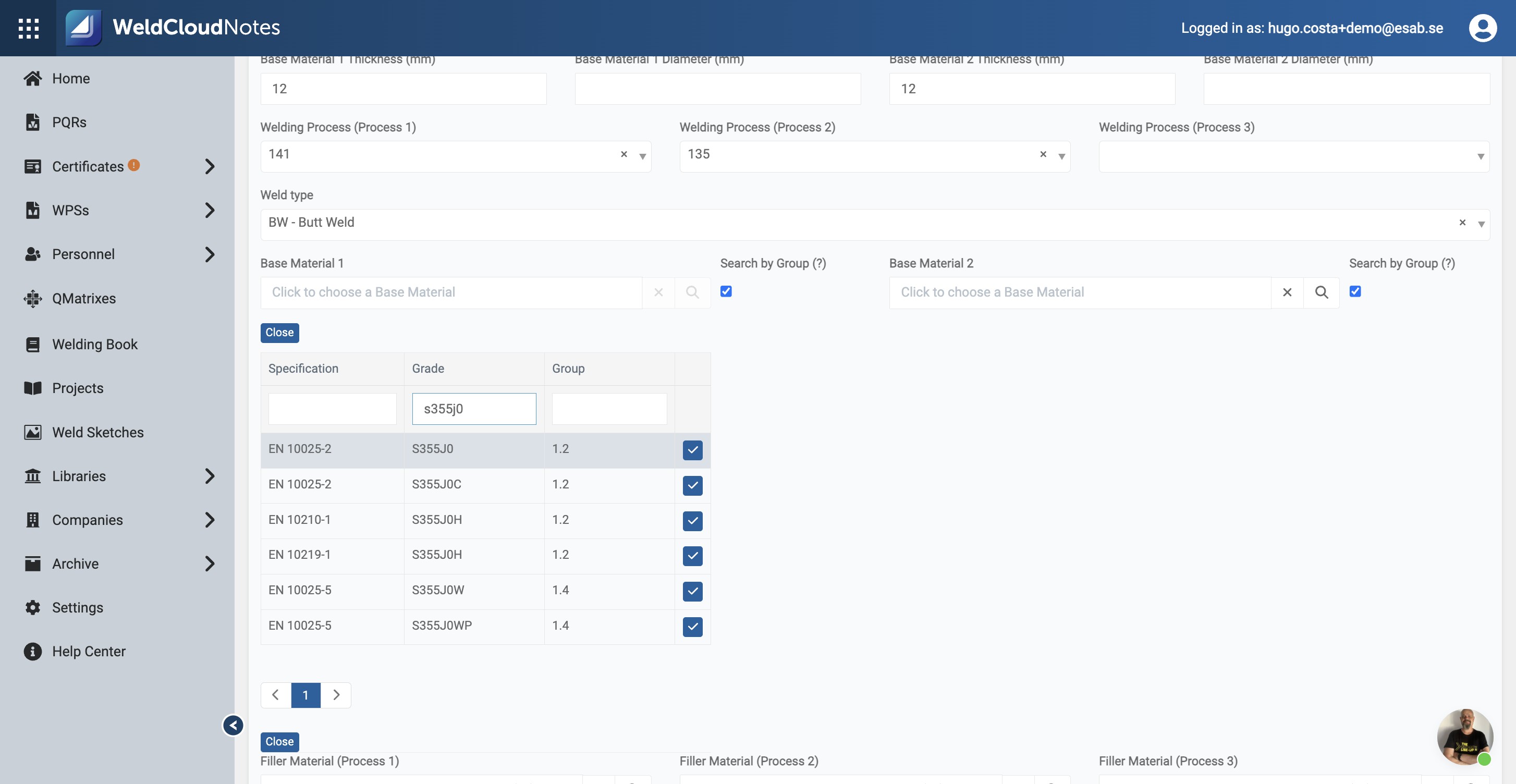Select the S355J0C row checkbox

pos(693,486)
